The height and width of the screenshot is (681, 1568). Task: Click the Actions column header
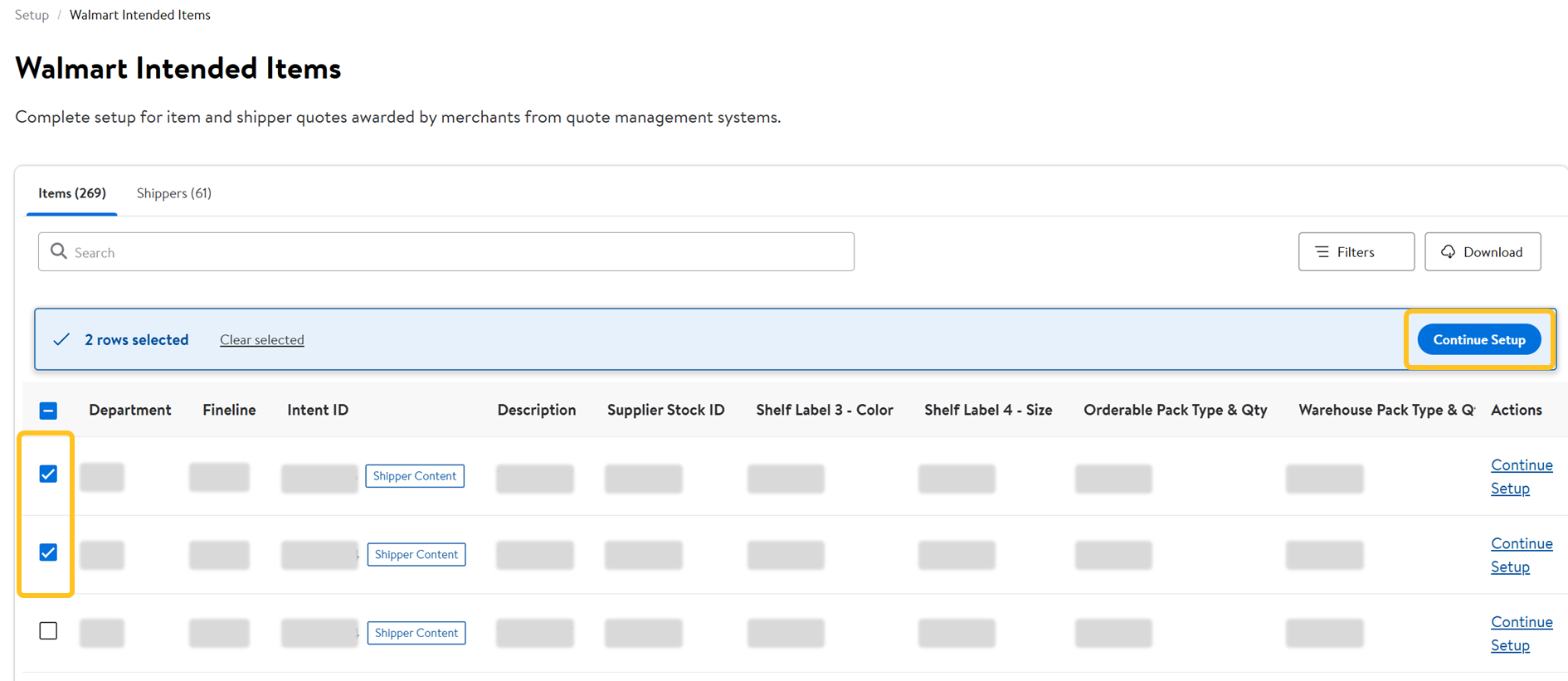coord(1517,410)
